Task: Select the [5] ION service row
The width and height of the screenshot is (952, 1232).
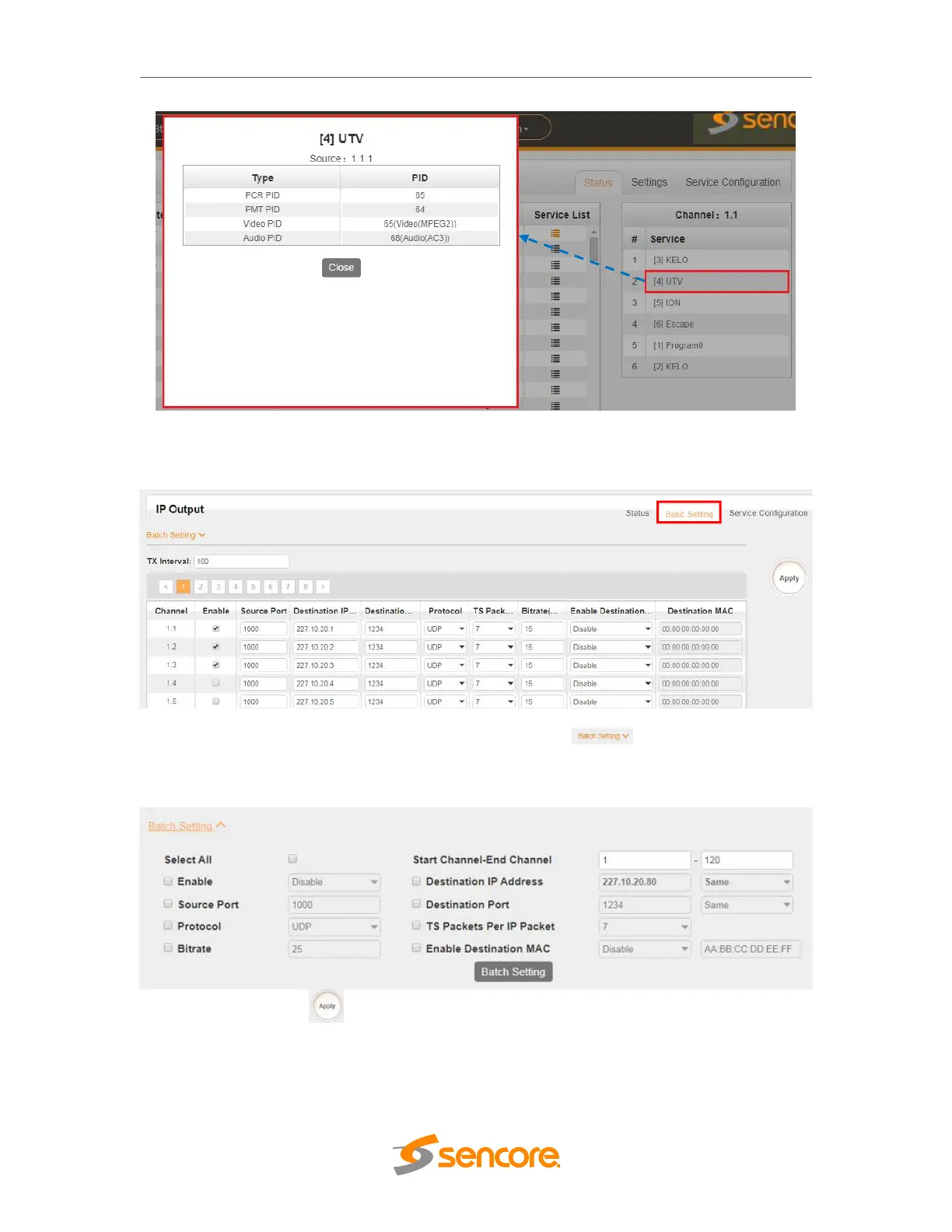Action: (x=706, y=303)
